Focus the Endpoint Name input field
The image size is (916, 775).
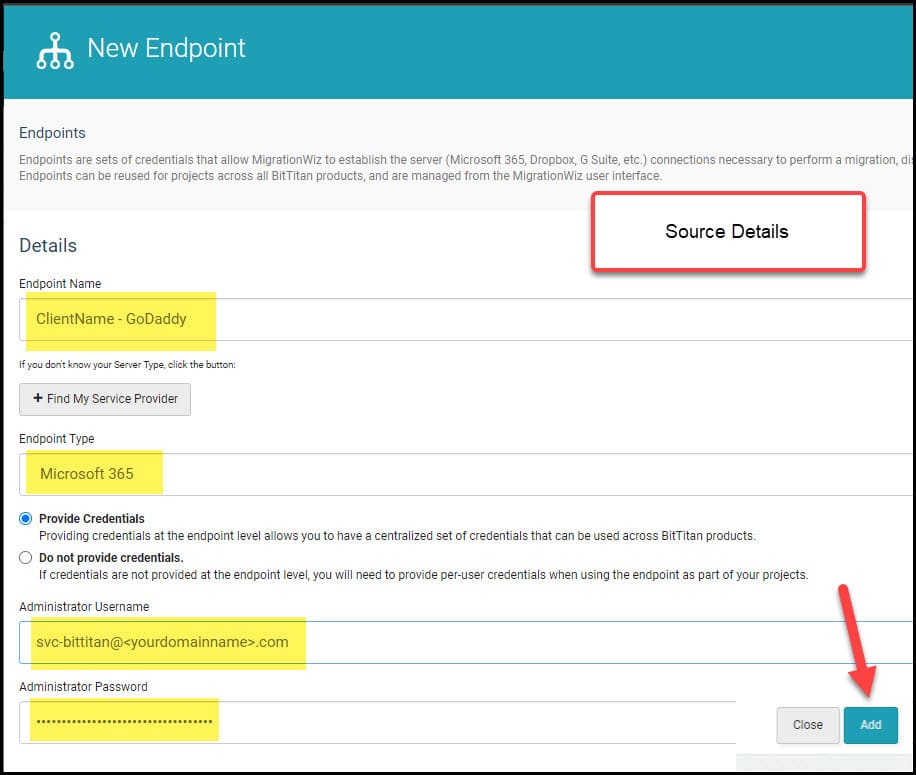(466, 319)
